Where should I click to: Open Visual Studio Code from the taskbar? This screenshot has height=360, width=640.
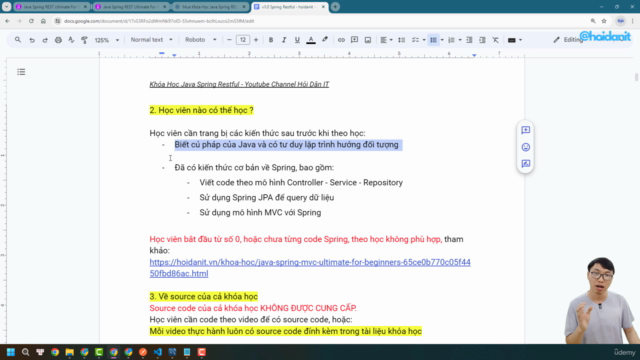pos(158,352)
